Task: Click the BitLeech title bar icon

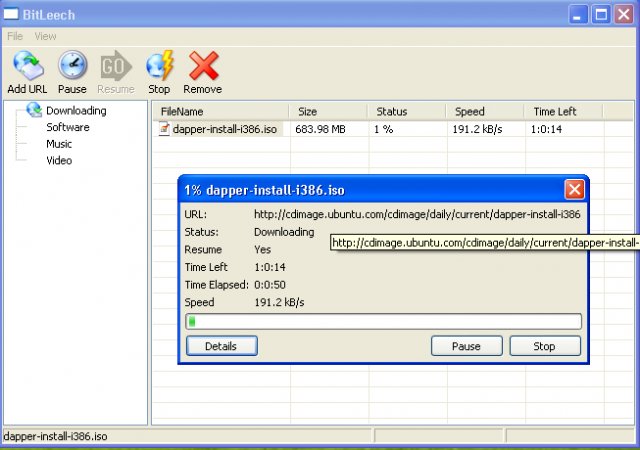Action: point(11,14)
